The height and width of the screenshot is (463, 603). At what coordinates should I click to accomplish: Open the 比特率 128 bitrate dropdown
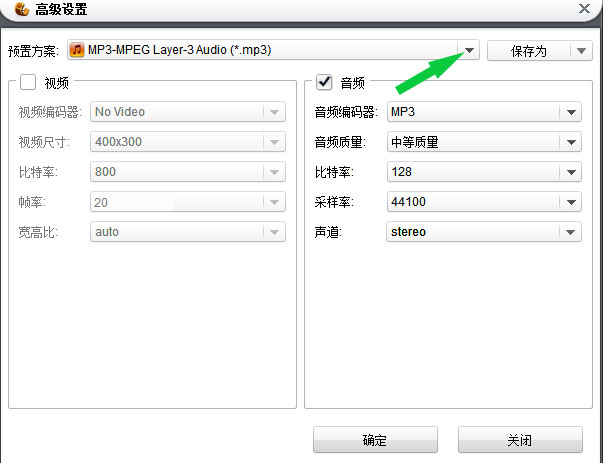click(x=571, y=172)
